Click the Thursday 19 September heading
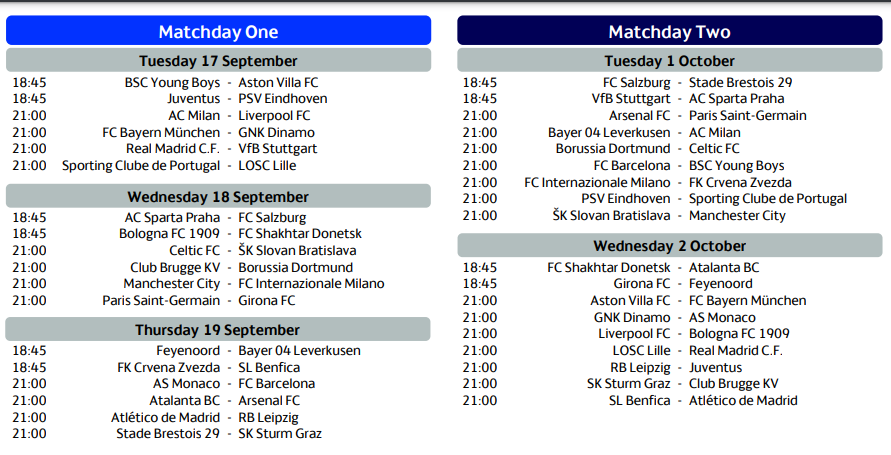Screen dimensions: 891x455 click(x=218, y=329)
